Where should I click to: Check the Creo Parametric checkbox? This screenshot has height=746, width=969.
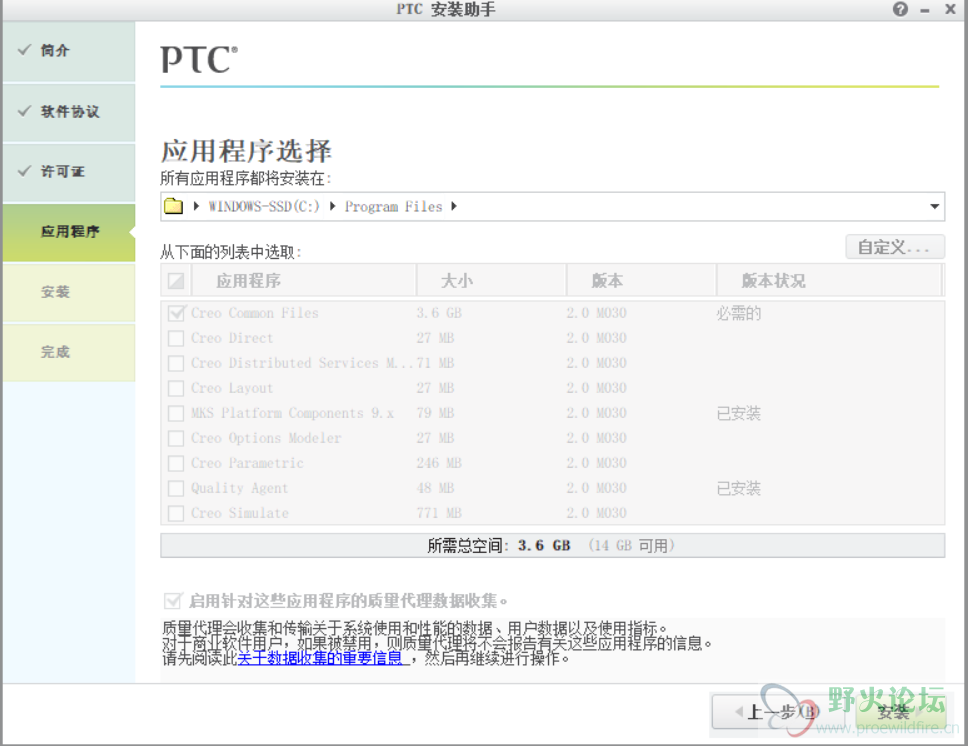pyautogui.click(x=176, y=463)
